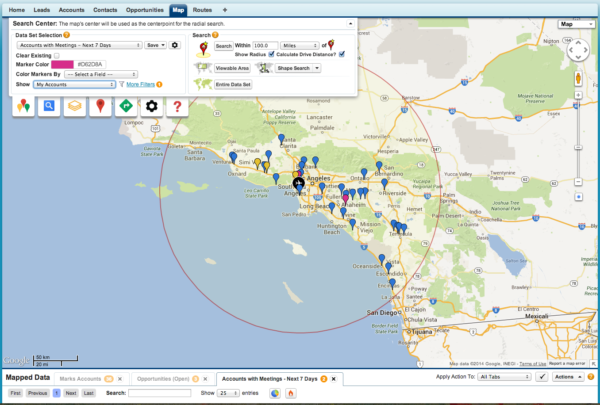This screenshot has width=600, height=405.
Task: Open the Actions dropdown
Action: pos(568,377)
